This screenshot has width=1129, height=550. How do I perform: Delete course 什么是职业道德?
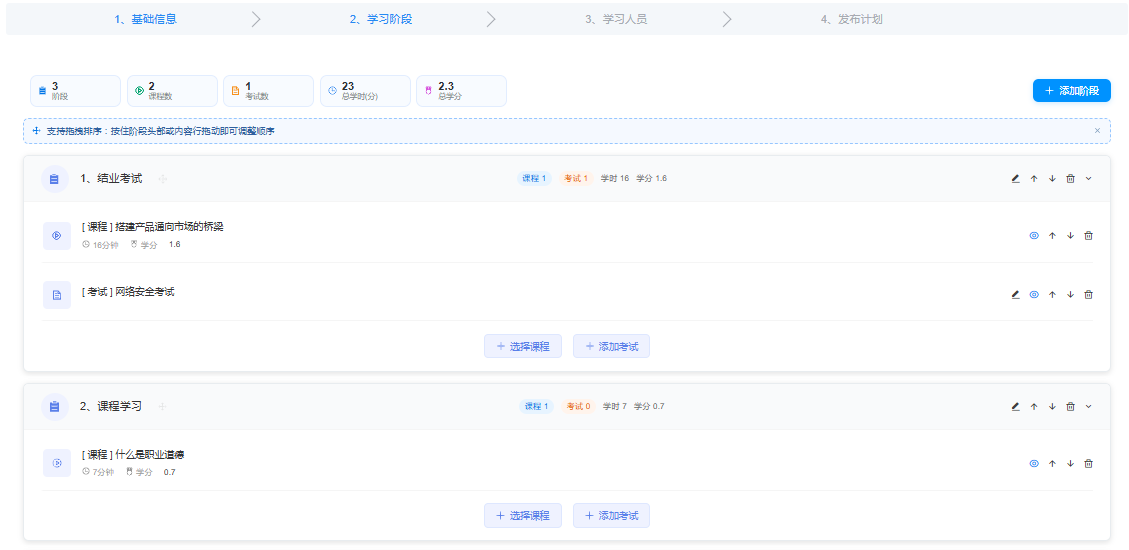point(1088,464)
